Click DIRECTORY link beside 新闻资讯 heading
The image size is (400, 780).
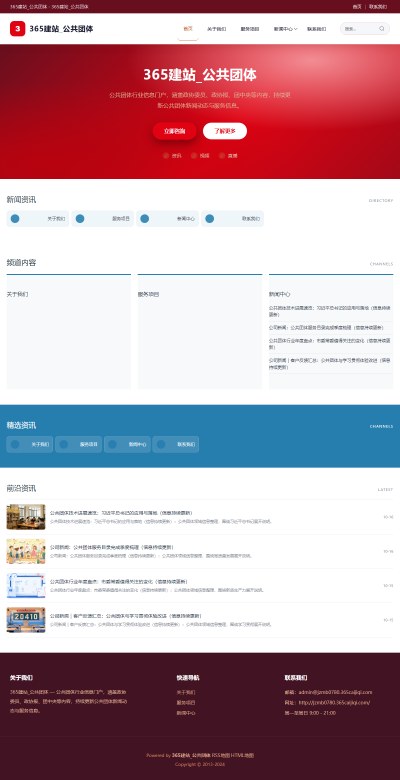[381, 200]
